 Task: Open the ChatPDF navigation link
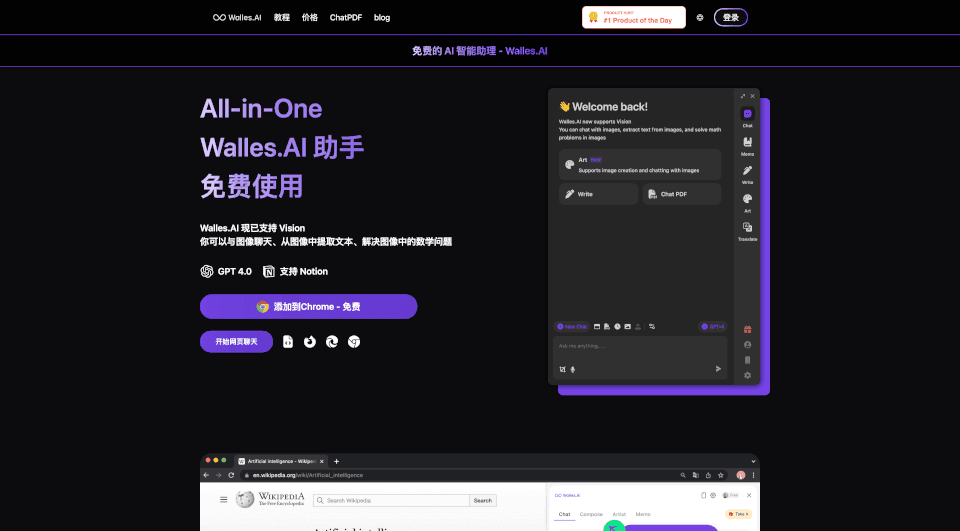pyautogui.click(x=346, y=17)
